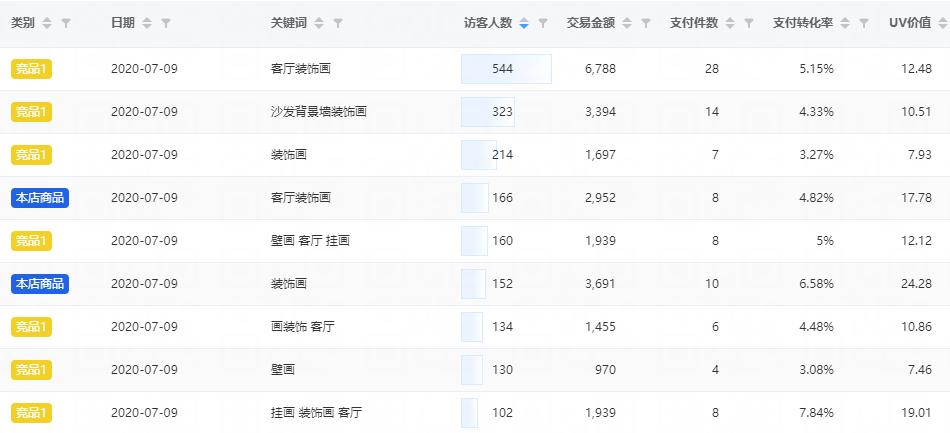Click visitor count 102
The height and width of the screenshot is (433, 950).
[502, 413]
